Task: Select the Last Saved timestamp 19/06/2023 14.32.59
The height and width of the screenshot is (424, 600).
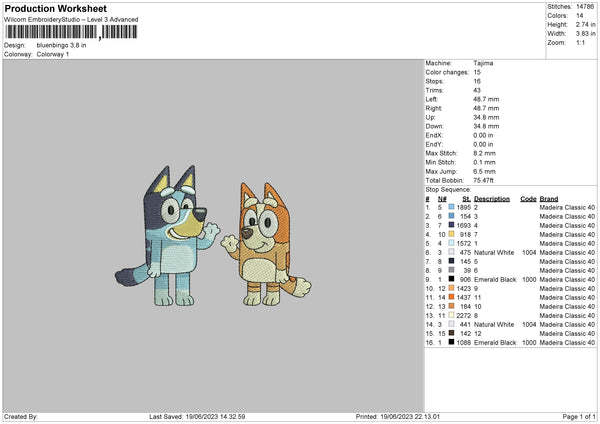Action: coord(215,417)
